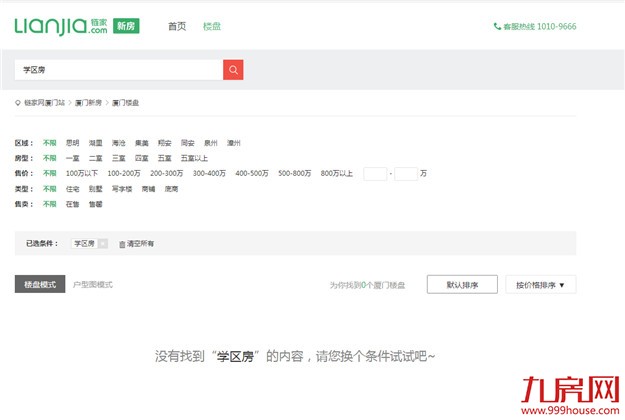
Task: Switch to 楼盘模式 view tab
Action: [40, 284]
